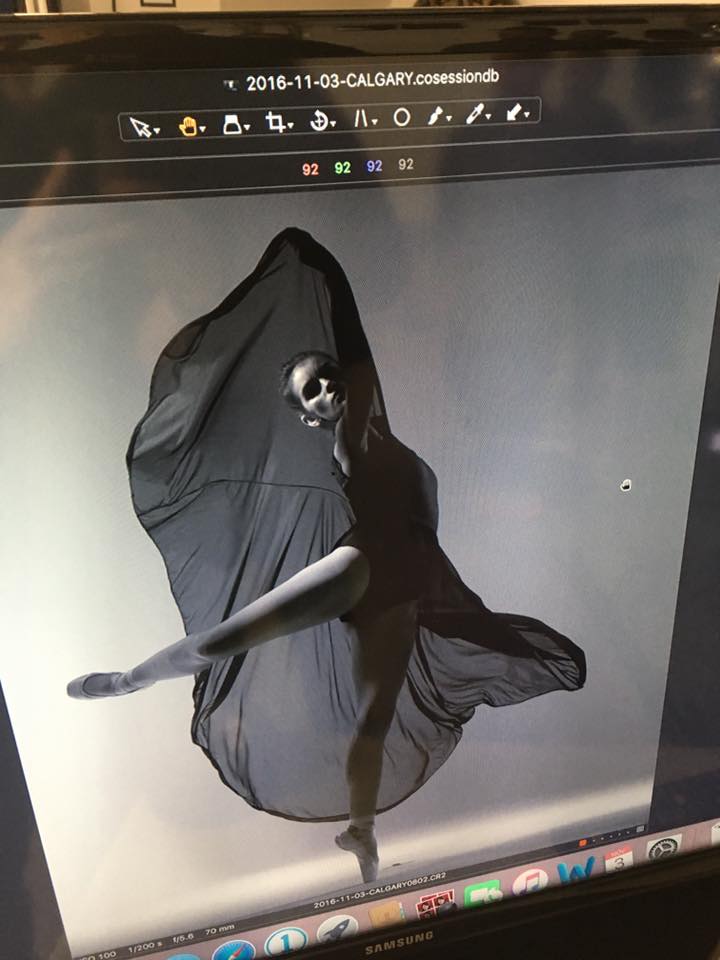Image resolution: width=720 pixels, height=960 pixels.
Task: Click the green channel readout value 92
Action: tap(342, 168)
